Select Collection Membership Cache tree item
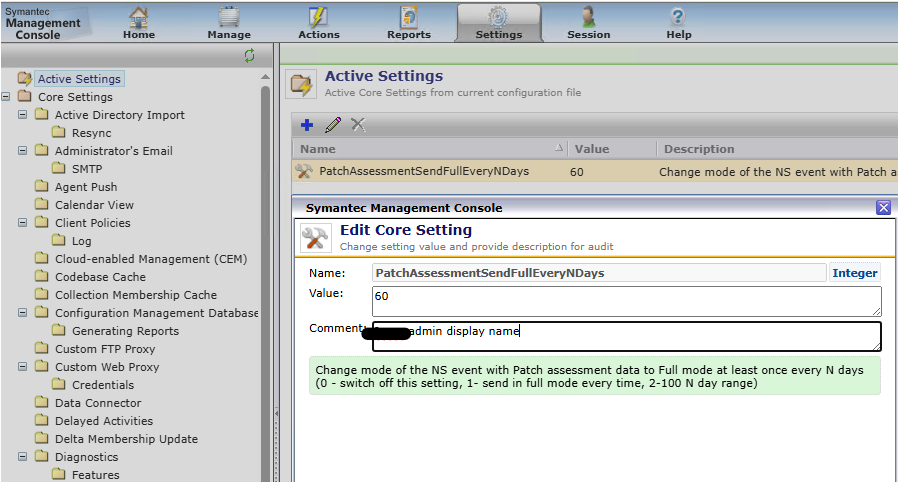Viewport: 898px width, 482px height. [x=136, y=295]
